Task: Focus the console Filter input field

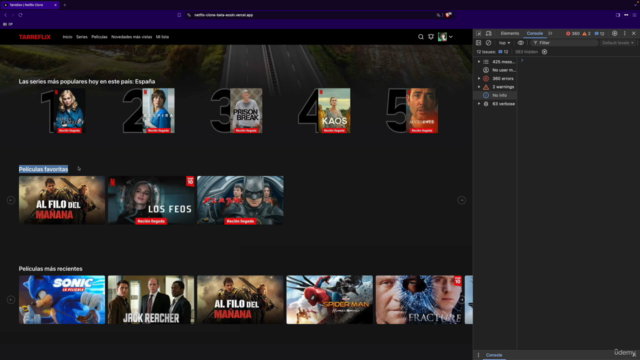Action: pyautogui.click(x=564, y=43)
